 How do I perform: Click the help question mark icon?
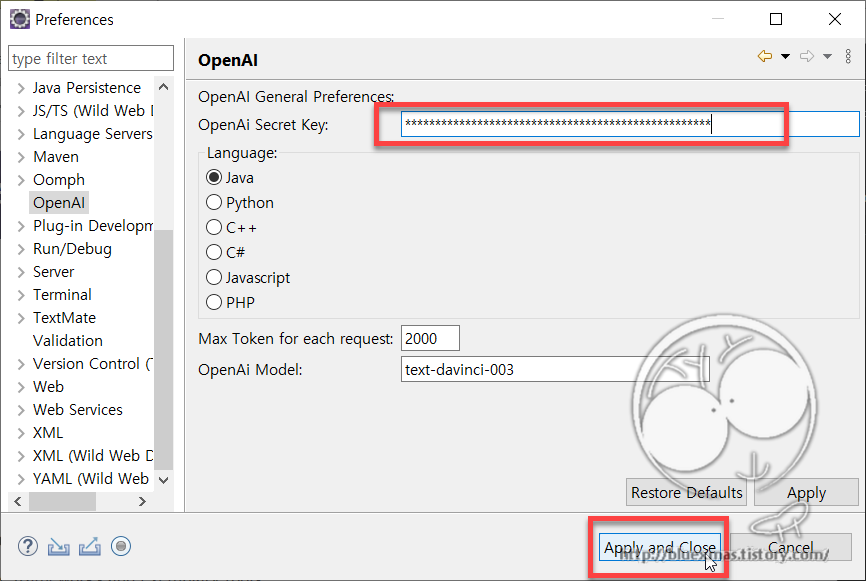tap(28, 546)
